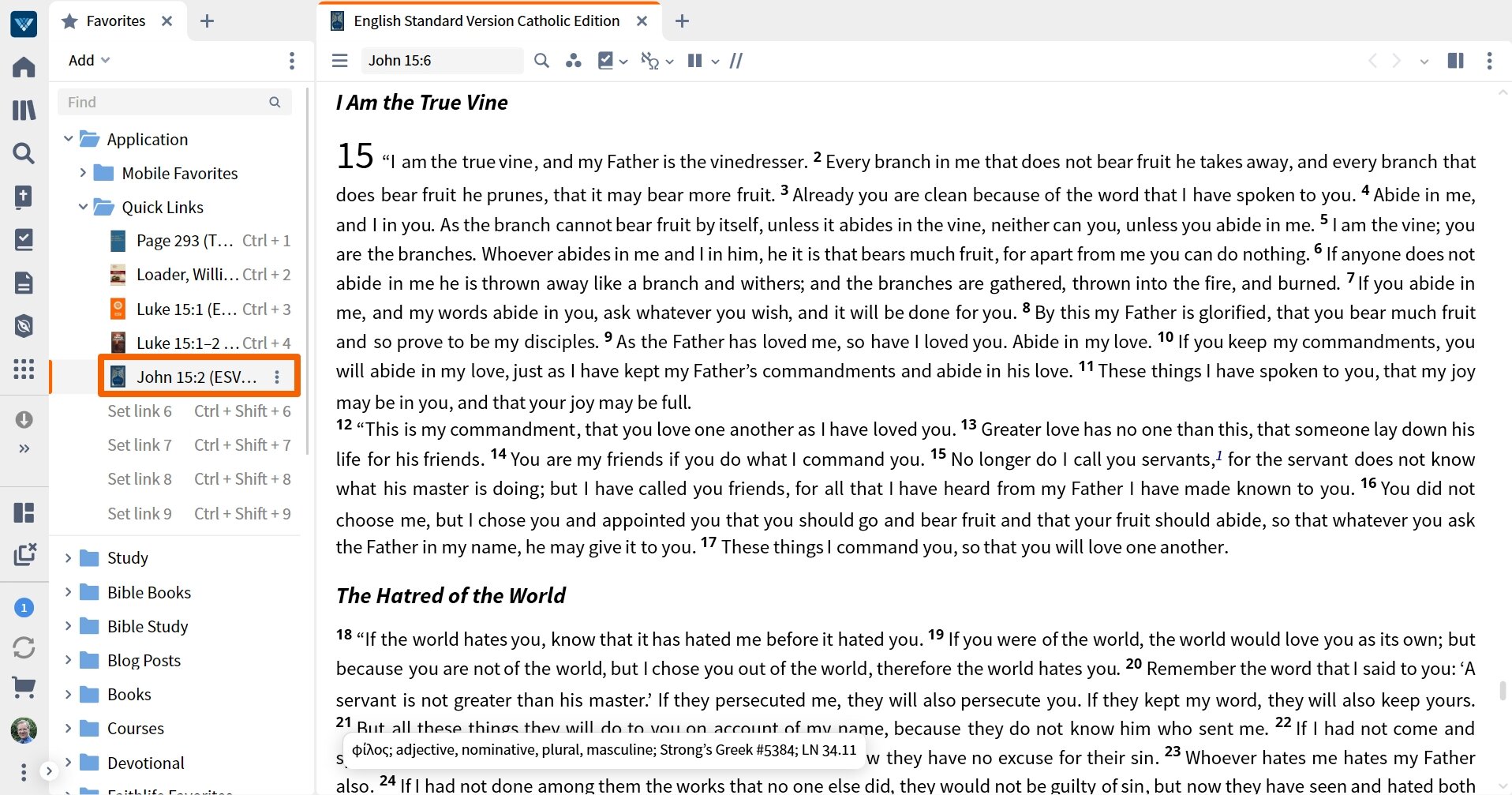This screenshot has height=795, width=1512.
Task: Toggle the visual filters checkbox icon
Action: [x=606, y=61]
